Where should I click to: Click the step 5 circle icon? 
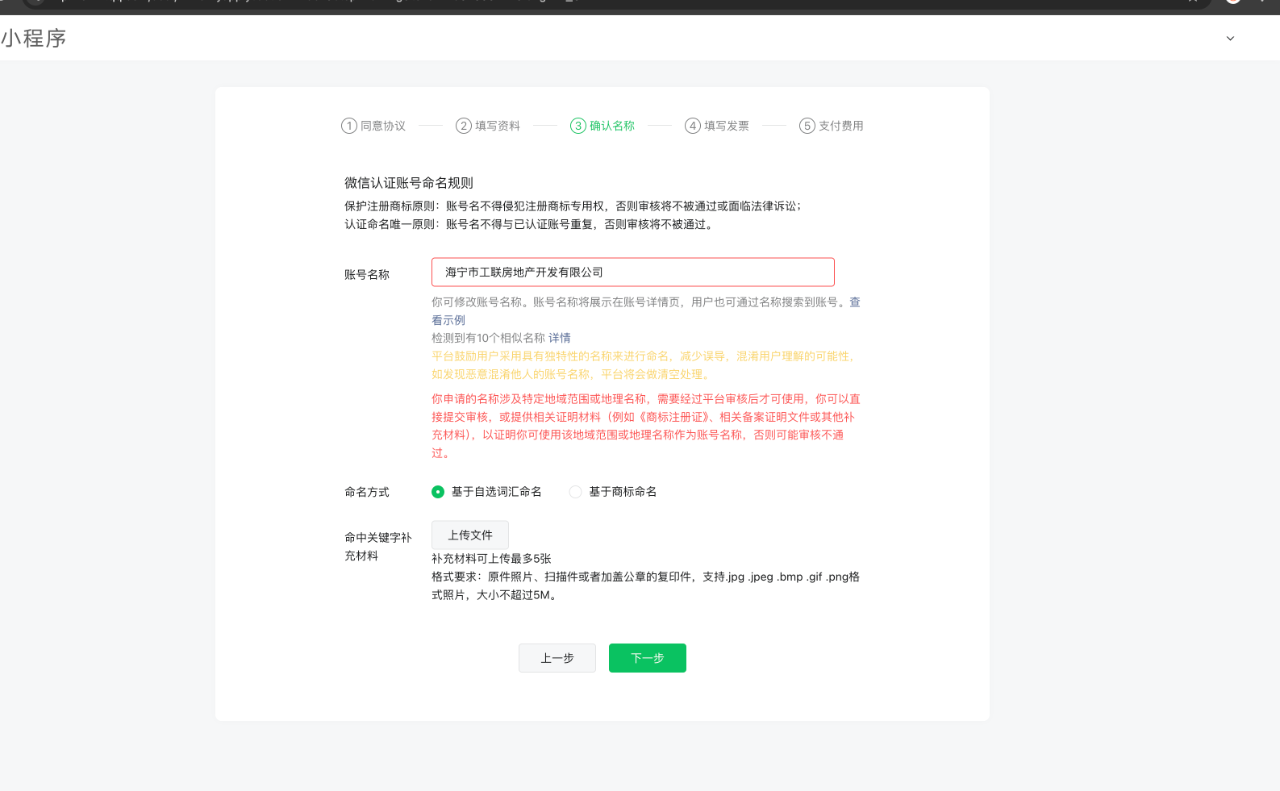807,126
